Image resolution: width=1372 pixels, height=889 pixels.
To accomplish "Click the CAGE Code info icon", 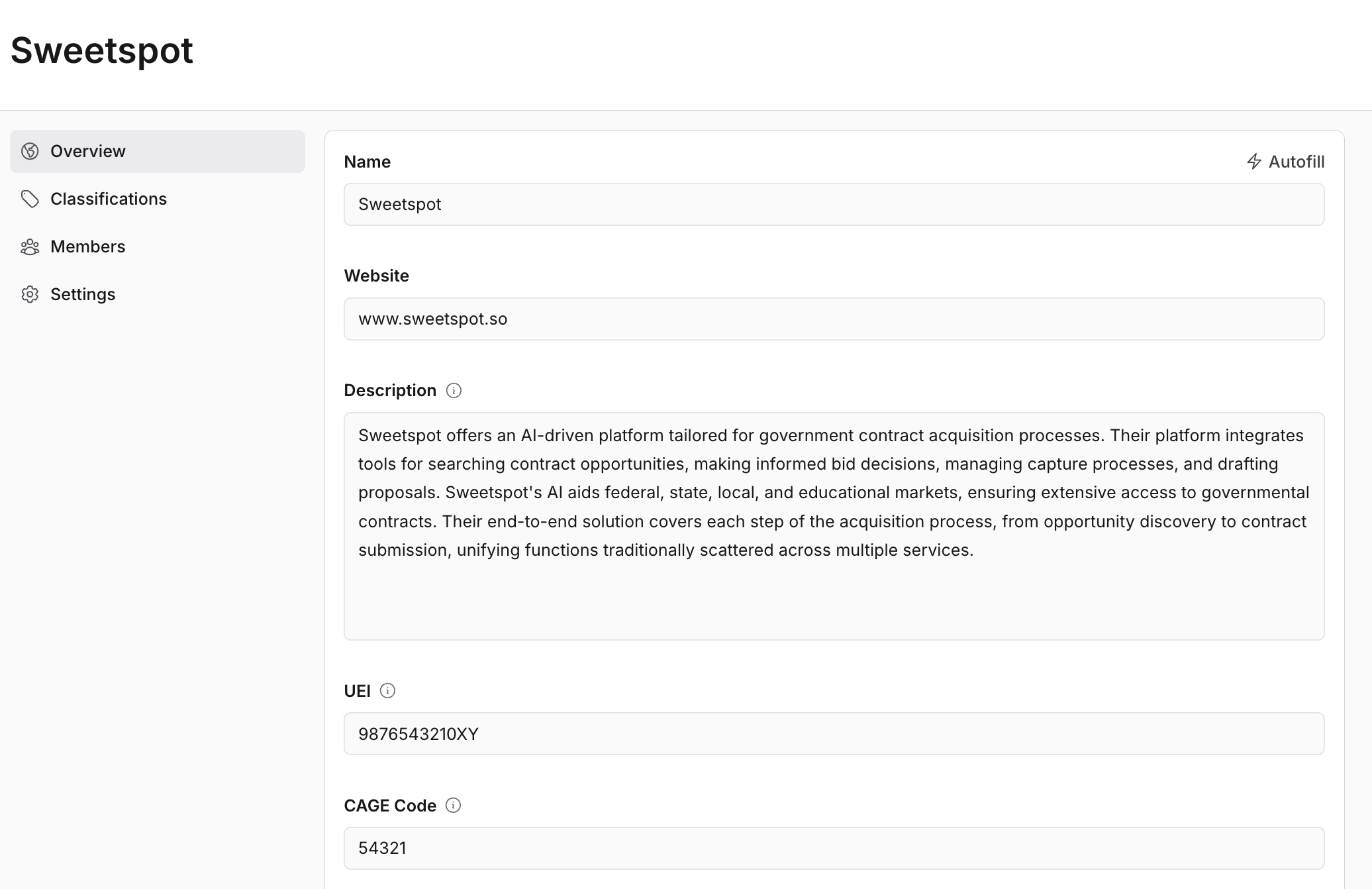I will (453, 806).
